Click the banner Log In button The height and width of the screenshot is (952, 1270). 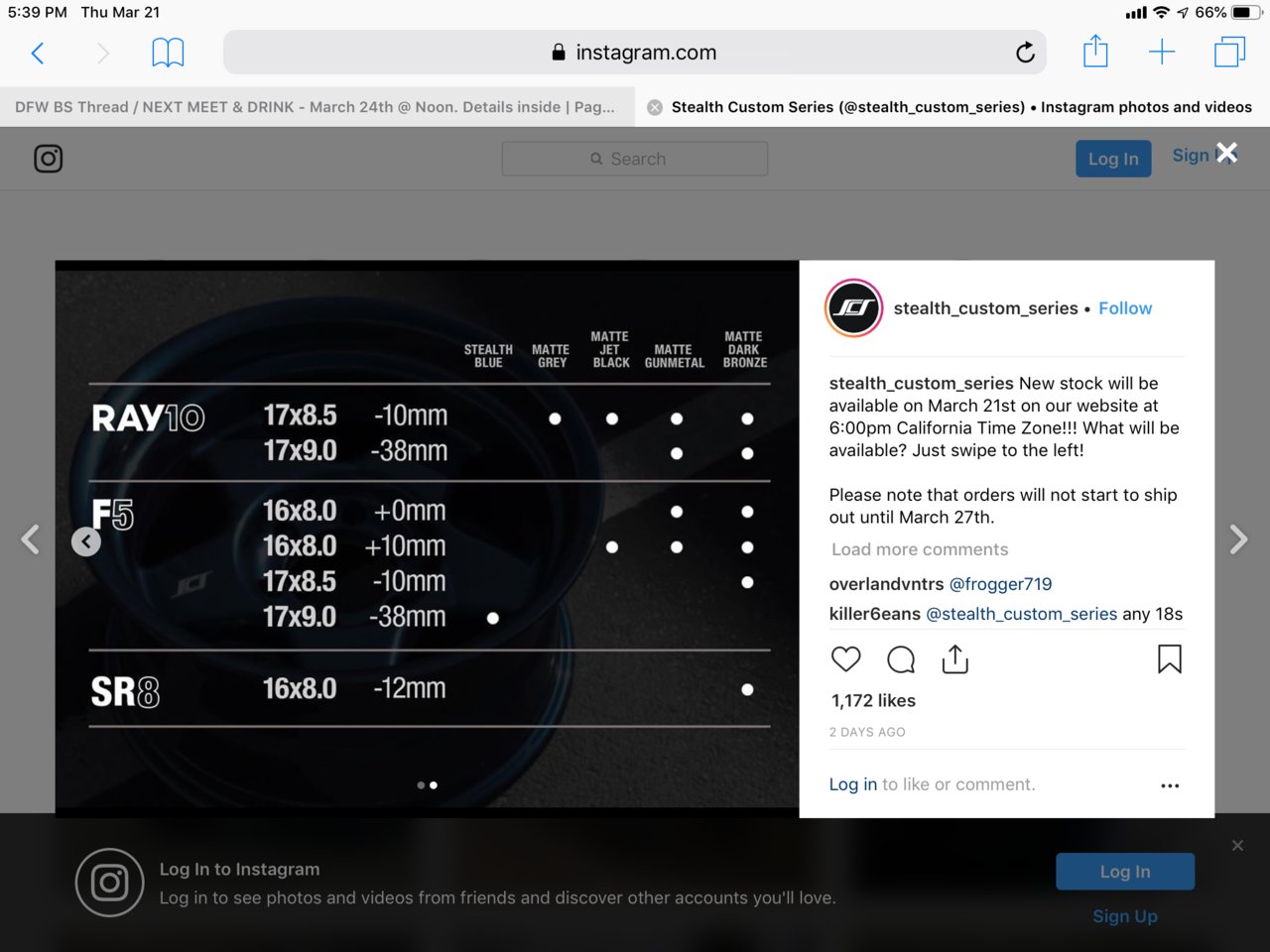click(x=1125, y=872)
